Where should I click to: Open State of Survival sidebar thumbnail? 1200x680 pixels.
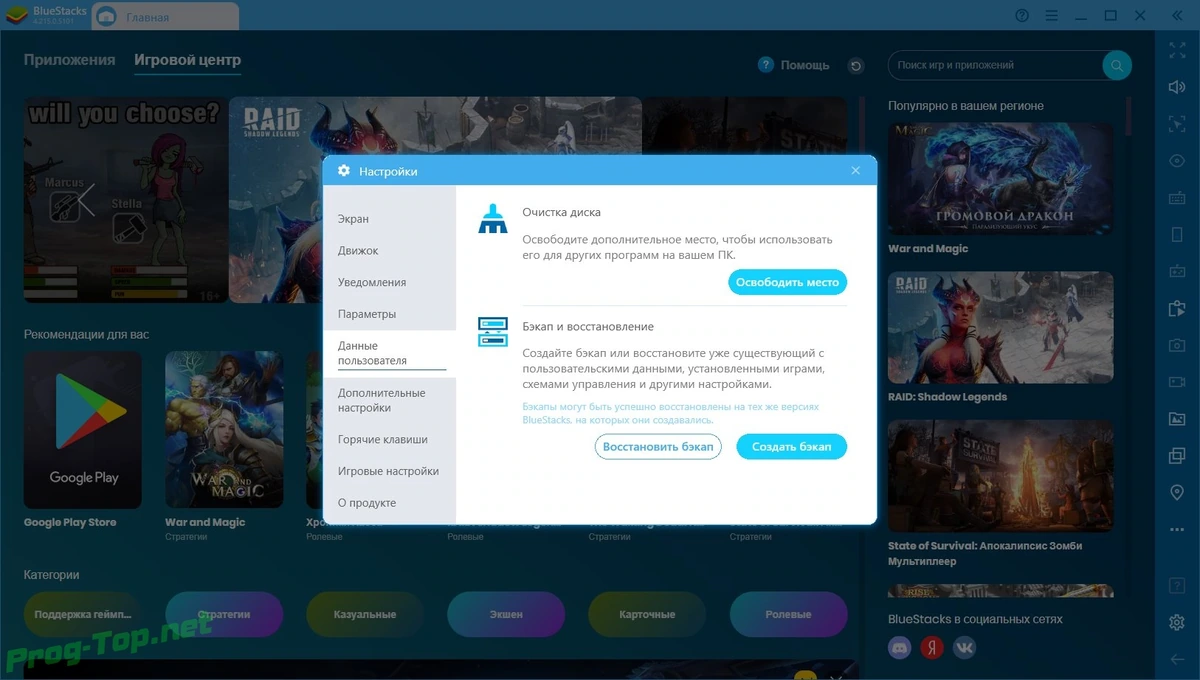[x=1000, y=477]
